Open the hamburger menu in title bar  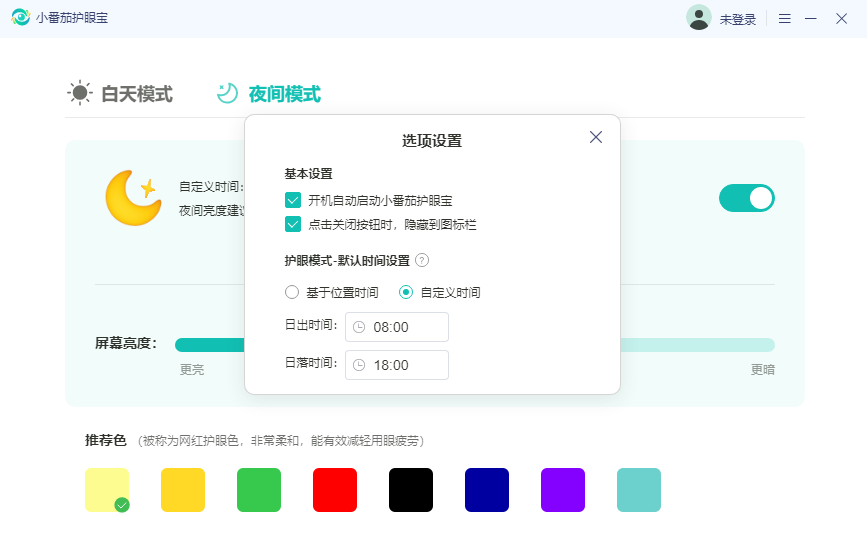[785, 19]
